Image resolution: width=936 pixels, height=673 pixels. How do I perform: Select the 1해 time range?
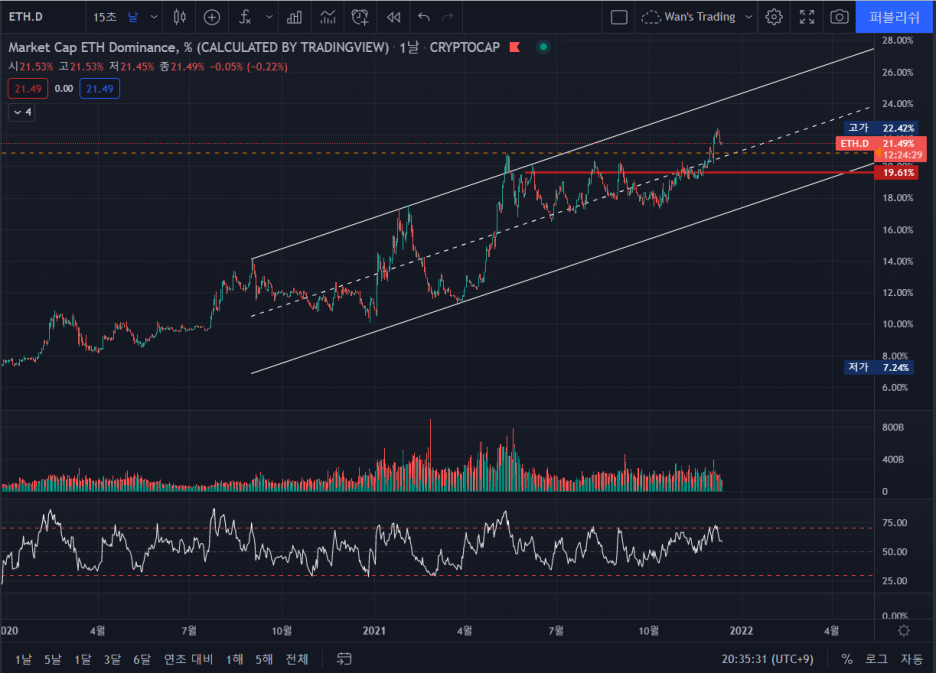tap(235, 659)
